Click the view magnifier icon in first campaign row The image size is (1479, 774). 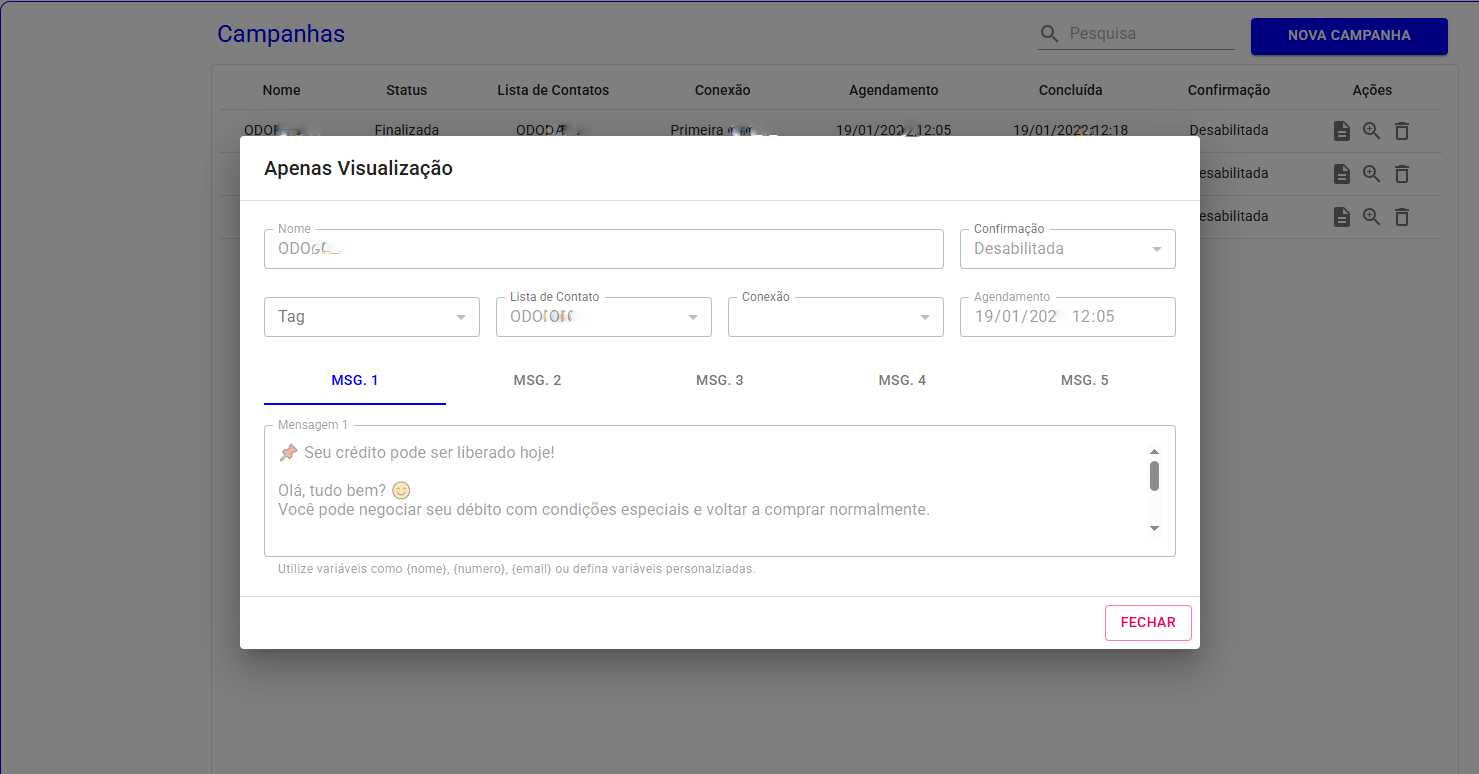[x=1372, y=131]
